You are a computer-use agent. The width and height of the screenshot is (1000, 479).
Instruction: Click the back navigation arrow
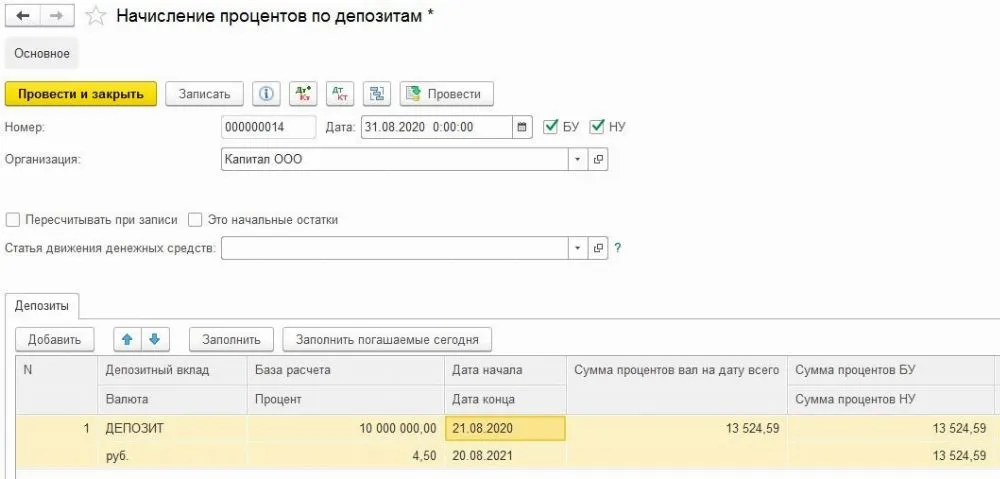22,16
